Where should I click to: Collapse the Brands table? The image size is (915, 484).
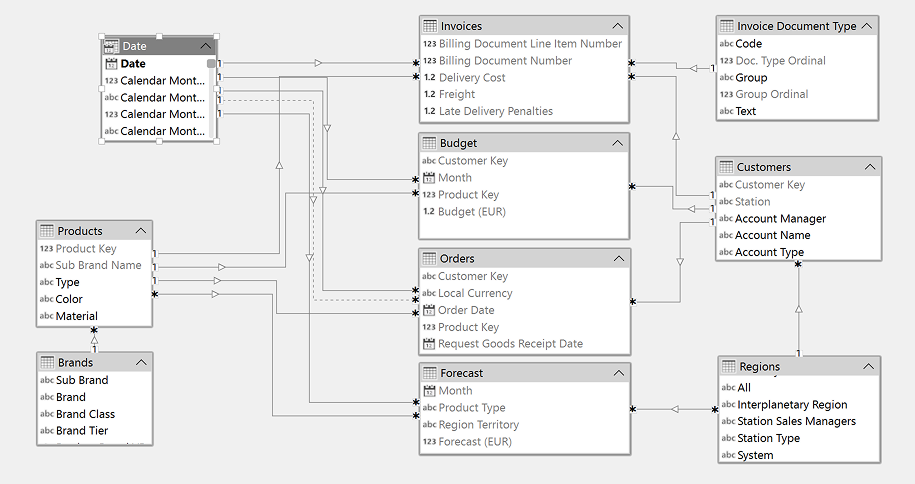coord(141,363)
